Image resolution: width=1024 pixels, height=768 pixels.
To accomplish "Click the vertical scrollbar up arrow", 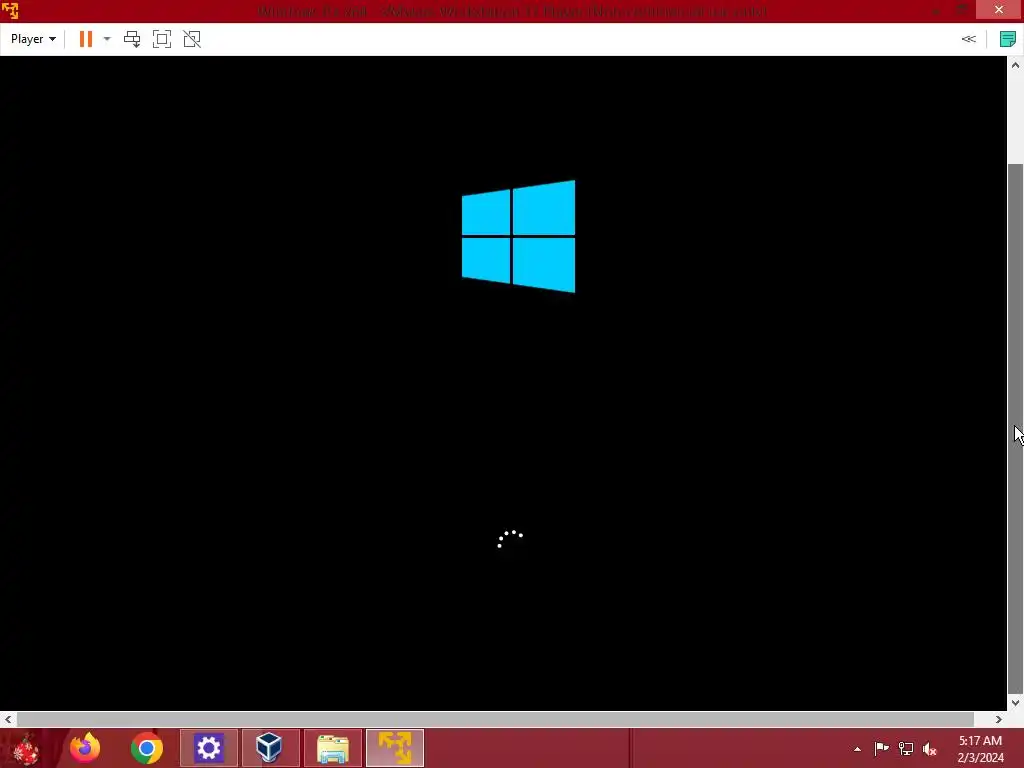I will (1016, 65).
